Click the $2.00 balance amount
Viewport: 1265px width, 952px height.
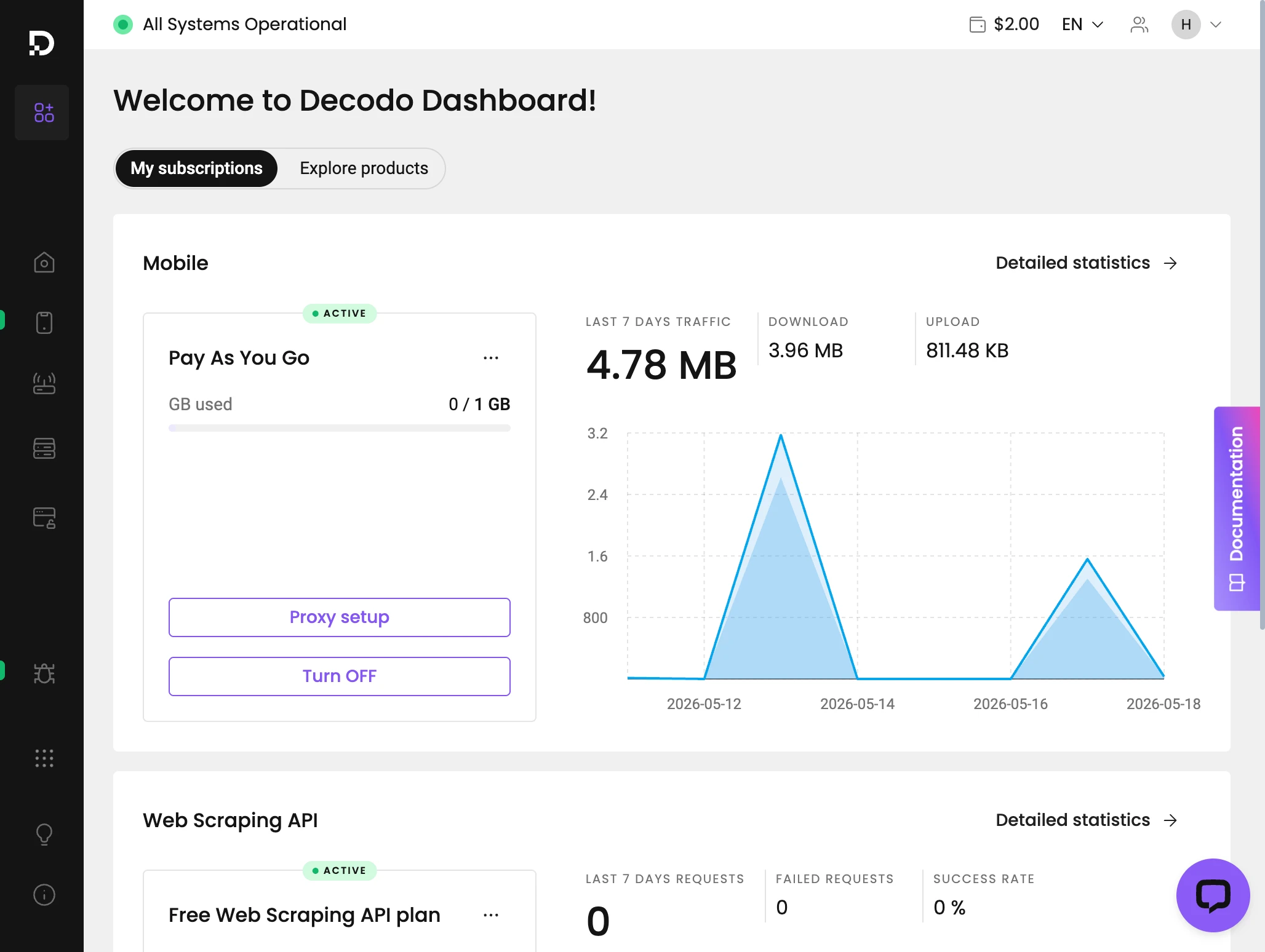[1016, 25]
